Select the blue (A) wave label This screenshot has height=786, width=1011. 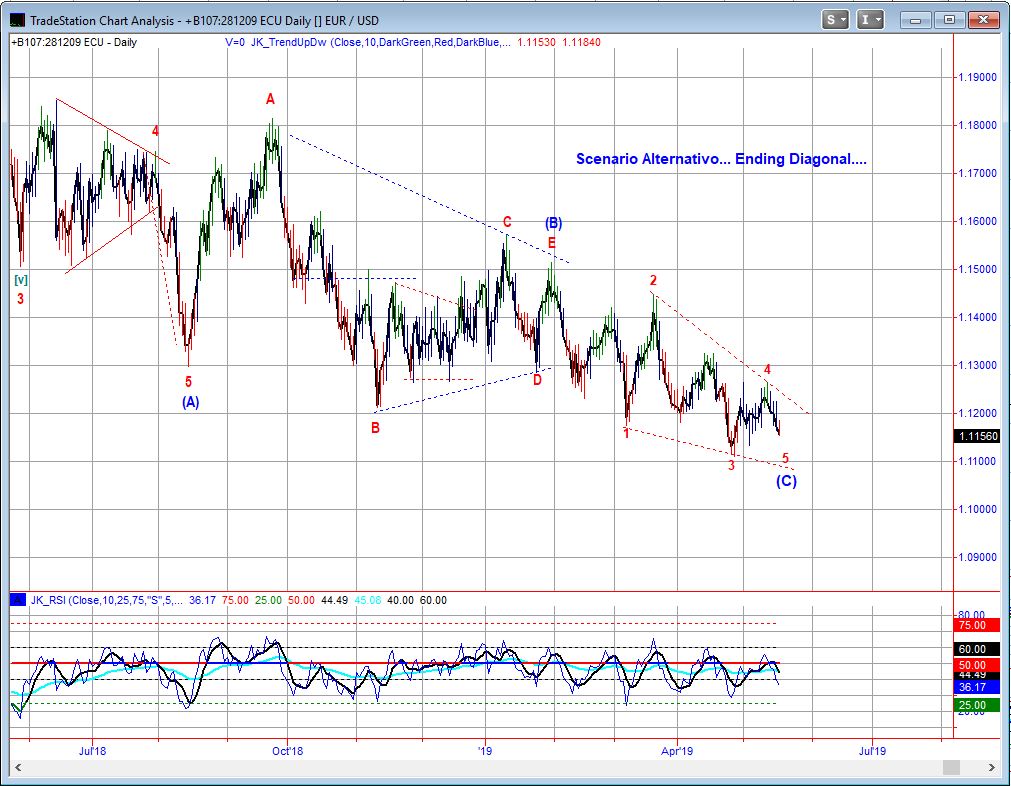tap(190, 402)
